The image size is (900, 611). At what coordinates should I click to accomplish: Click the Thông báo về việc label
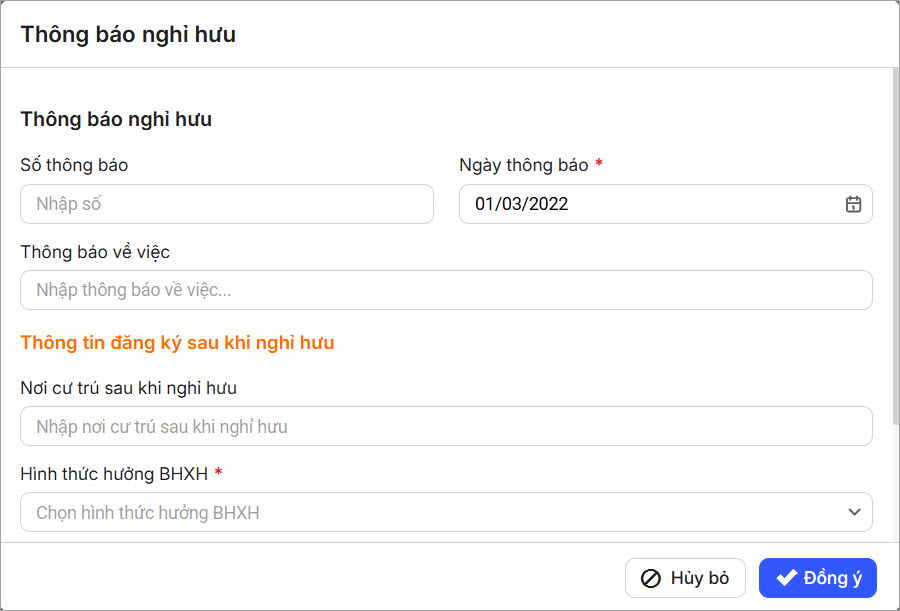coord(95,252)
